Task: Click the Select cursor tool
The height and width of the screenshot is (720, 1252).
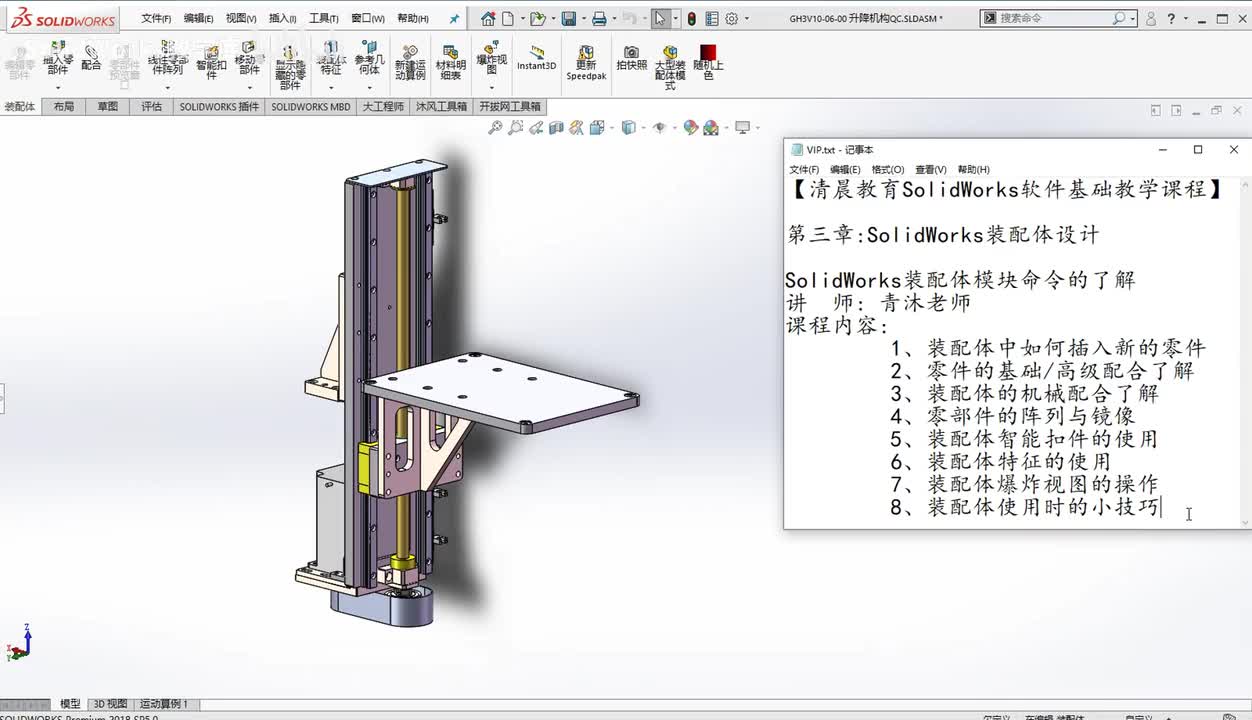Action: [x=659, y=18]
